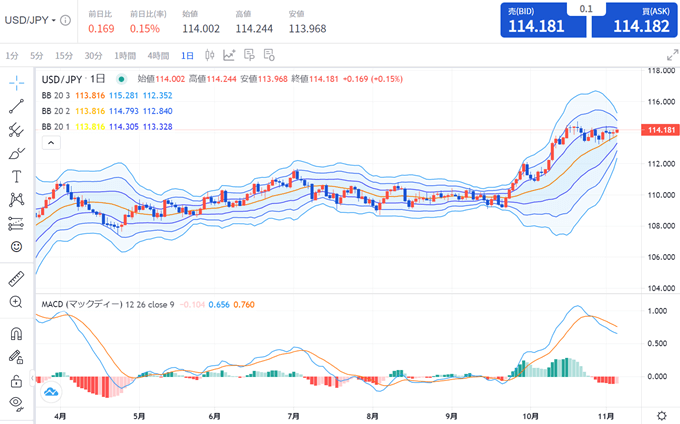Click the MACD indicator legend label
This screenshot has width=680, height=424.
(x=108, y=304)
